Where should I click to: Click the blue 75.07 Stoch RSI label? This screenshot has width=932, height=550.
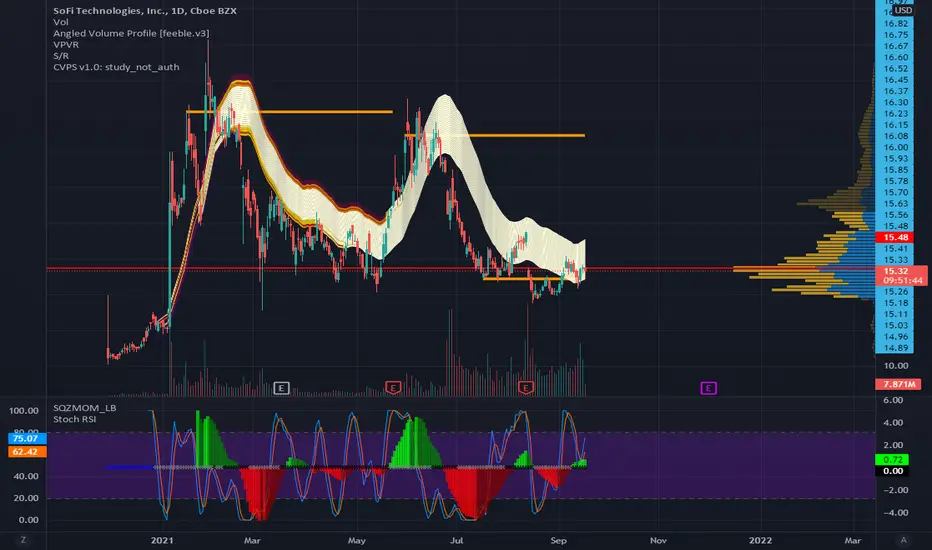pos(26,439)
